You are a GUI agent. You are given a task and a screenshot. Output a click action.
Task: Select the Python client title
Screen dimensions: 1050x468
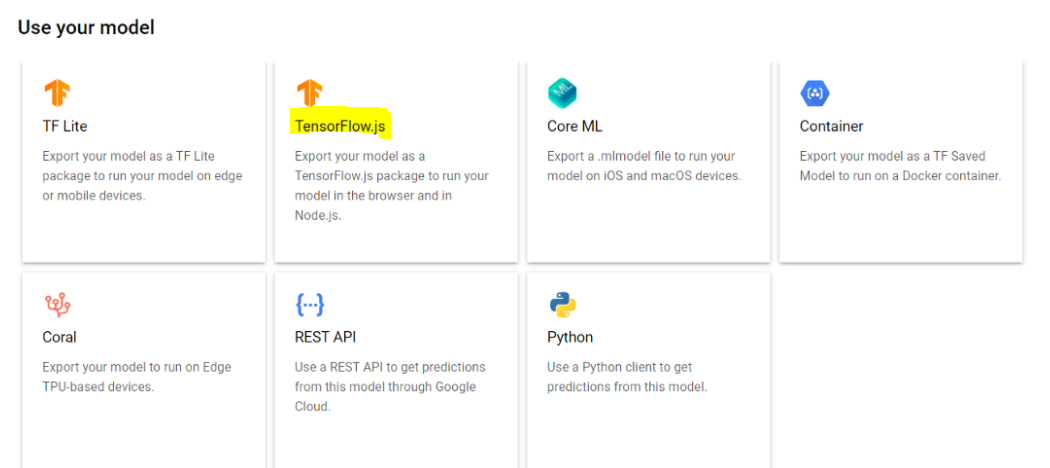[x=570, y=337]
